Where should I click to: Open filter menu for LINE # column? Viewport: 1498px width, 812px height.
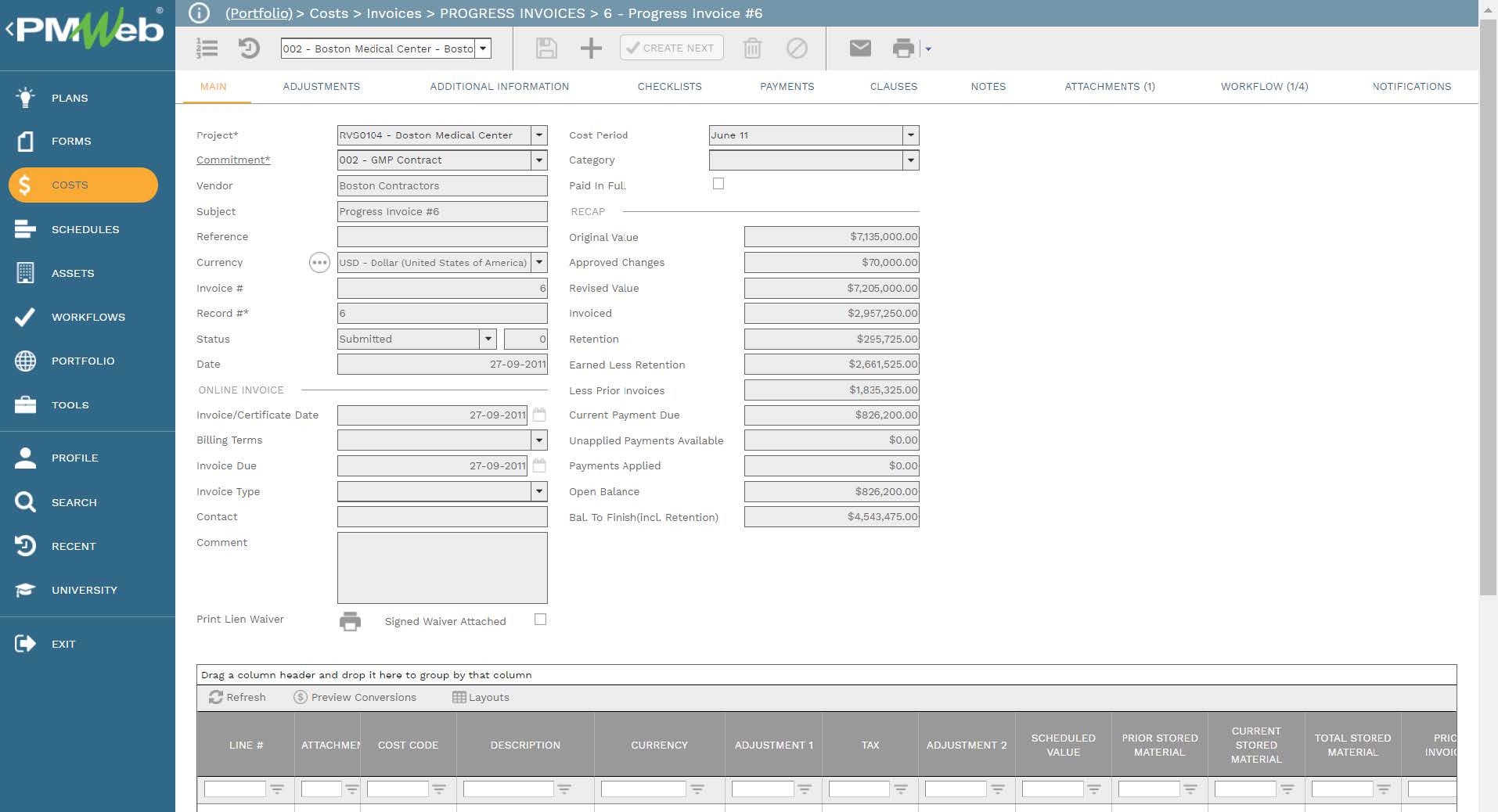[277, 789]
